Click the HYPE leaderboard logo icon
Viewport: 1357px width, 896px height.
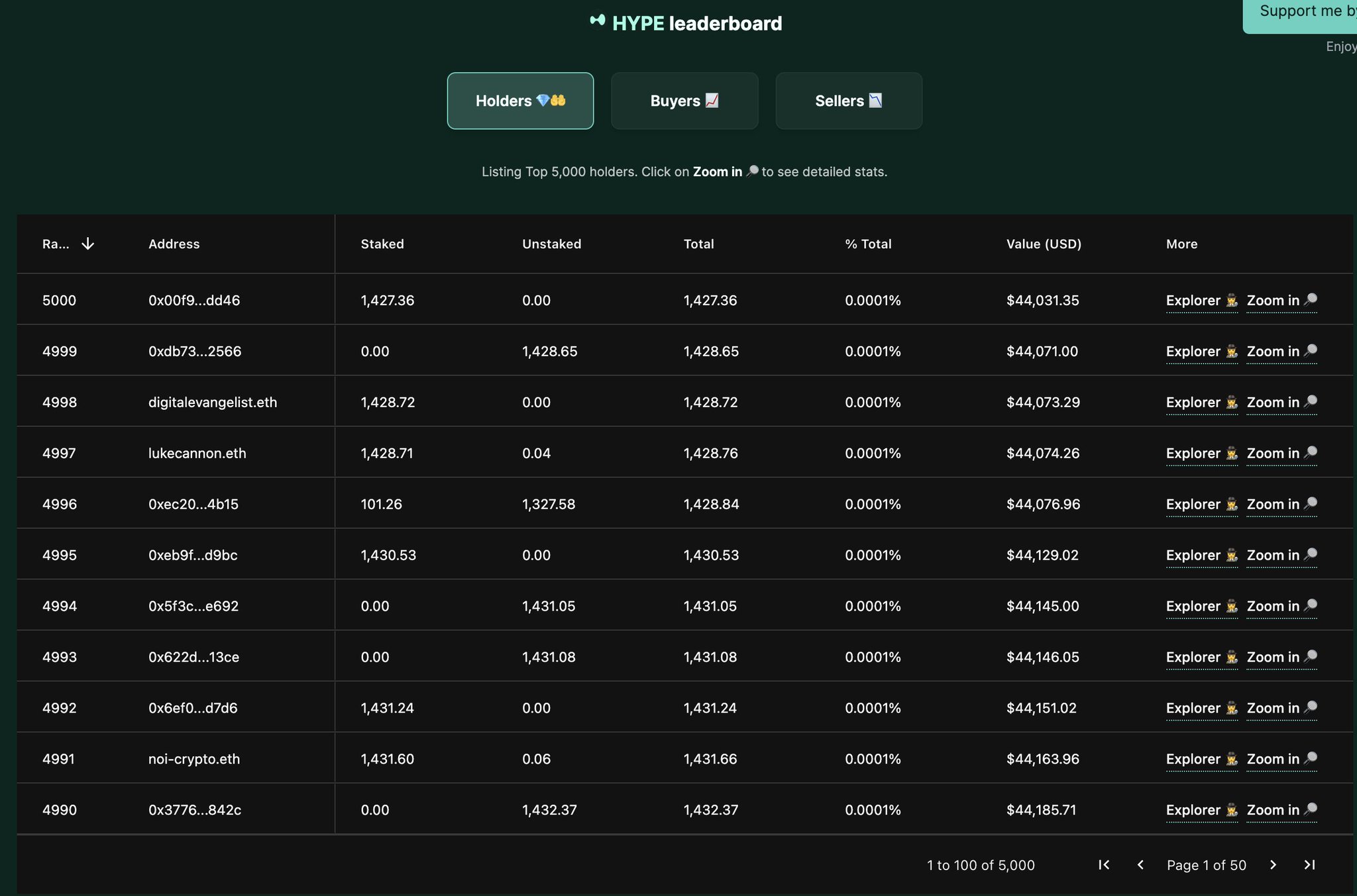(597, 22)
